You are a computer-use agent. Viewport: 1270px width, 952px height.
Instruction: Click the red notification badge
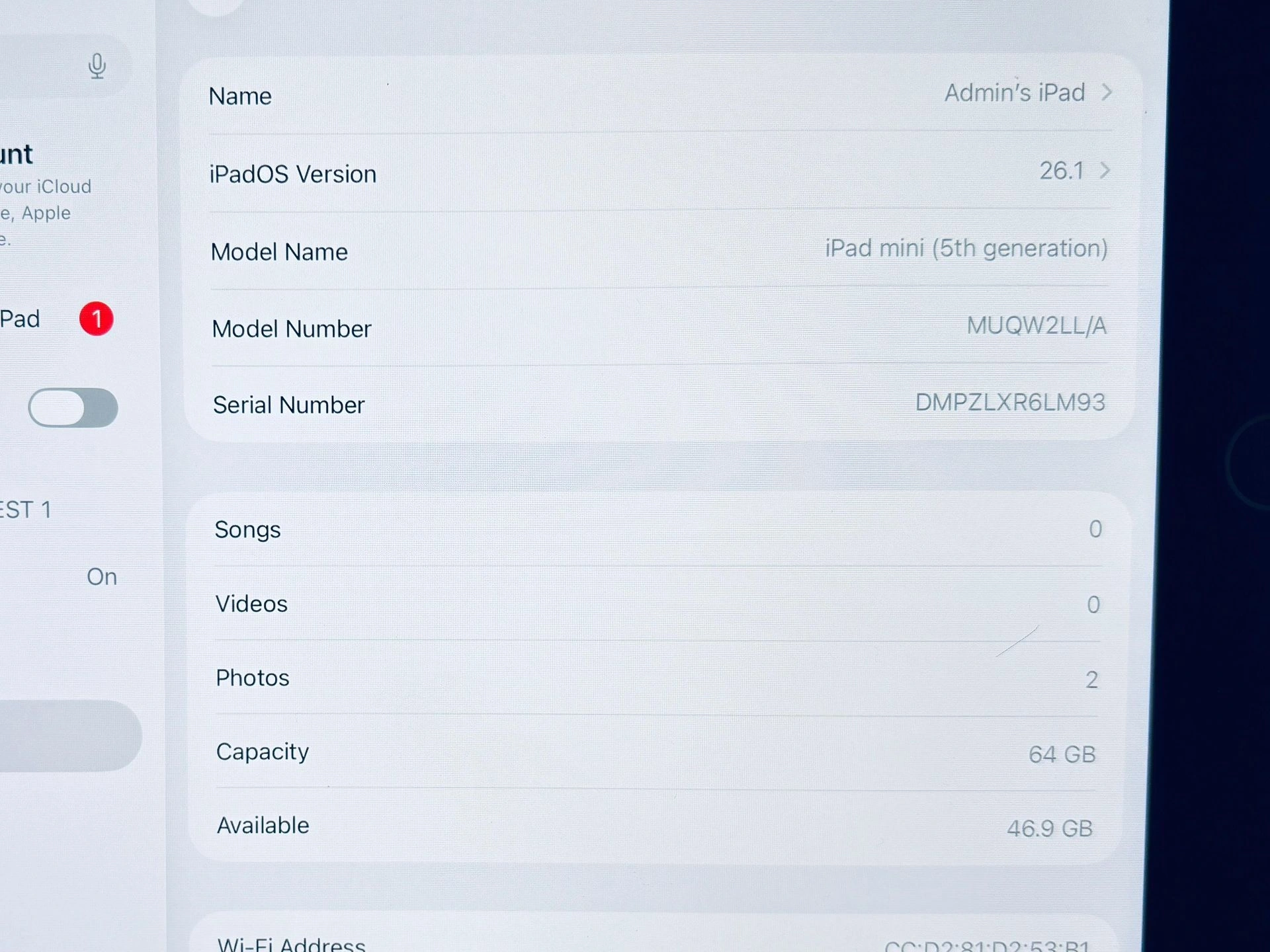[x=97, y=319]
